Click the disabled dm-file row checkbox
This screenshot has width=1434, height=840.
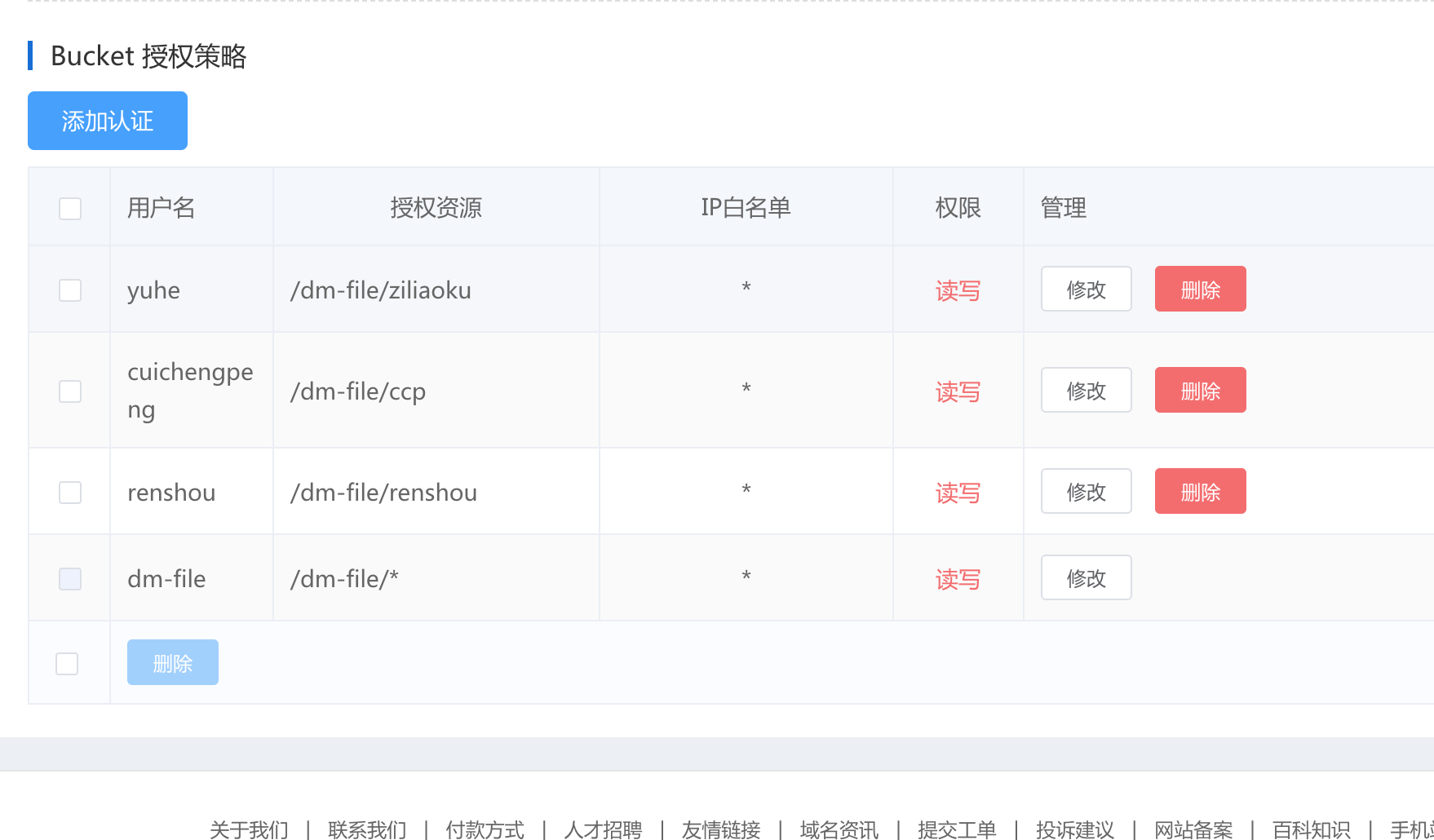[70, 579]
